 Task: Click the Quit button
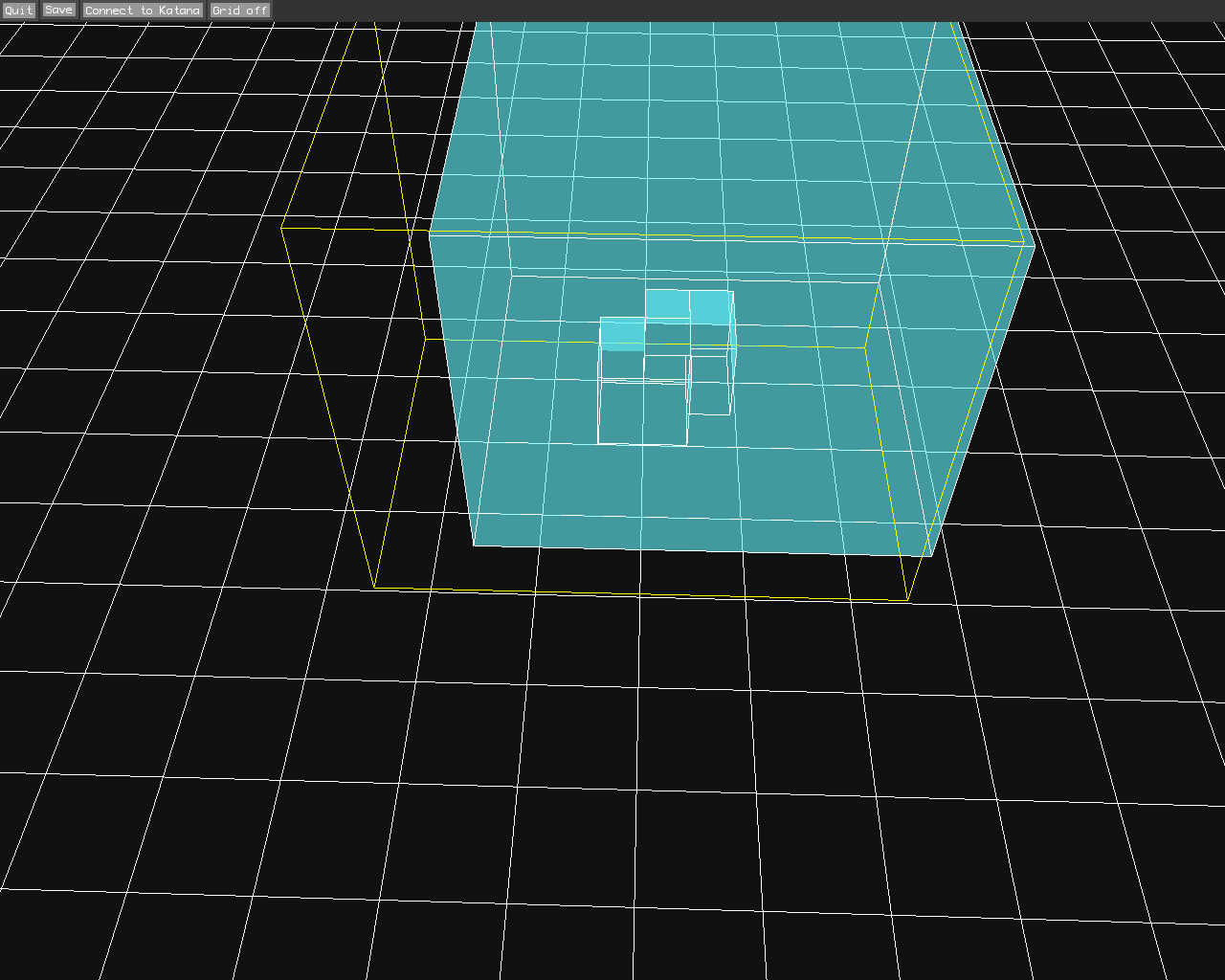click(x=18, y=11)
